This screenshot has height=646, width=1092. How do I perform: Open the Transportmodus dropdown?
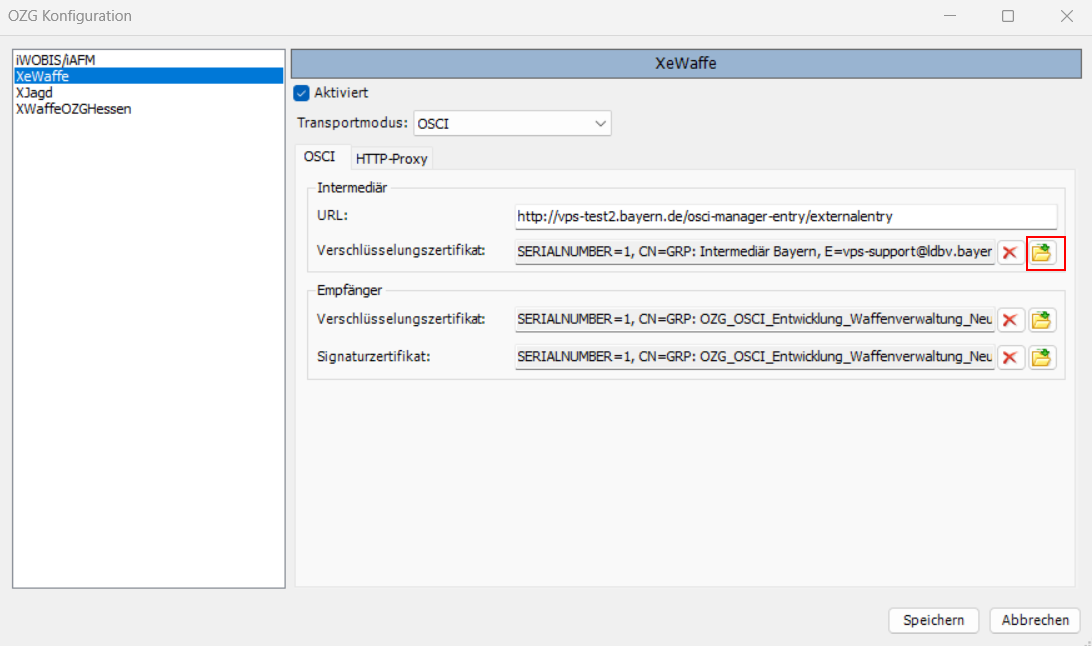click(511, 123)
